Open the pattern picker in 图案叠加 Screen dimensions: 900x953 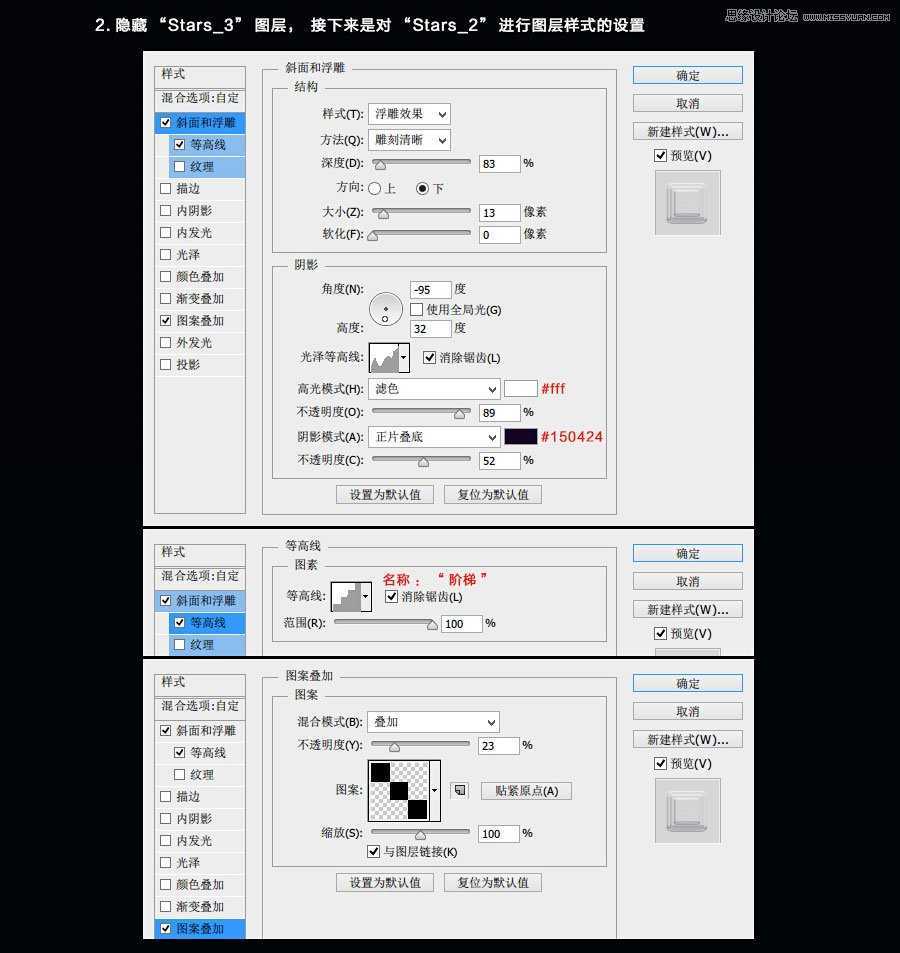pyautogui.click(x=400, y=789)
